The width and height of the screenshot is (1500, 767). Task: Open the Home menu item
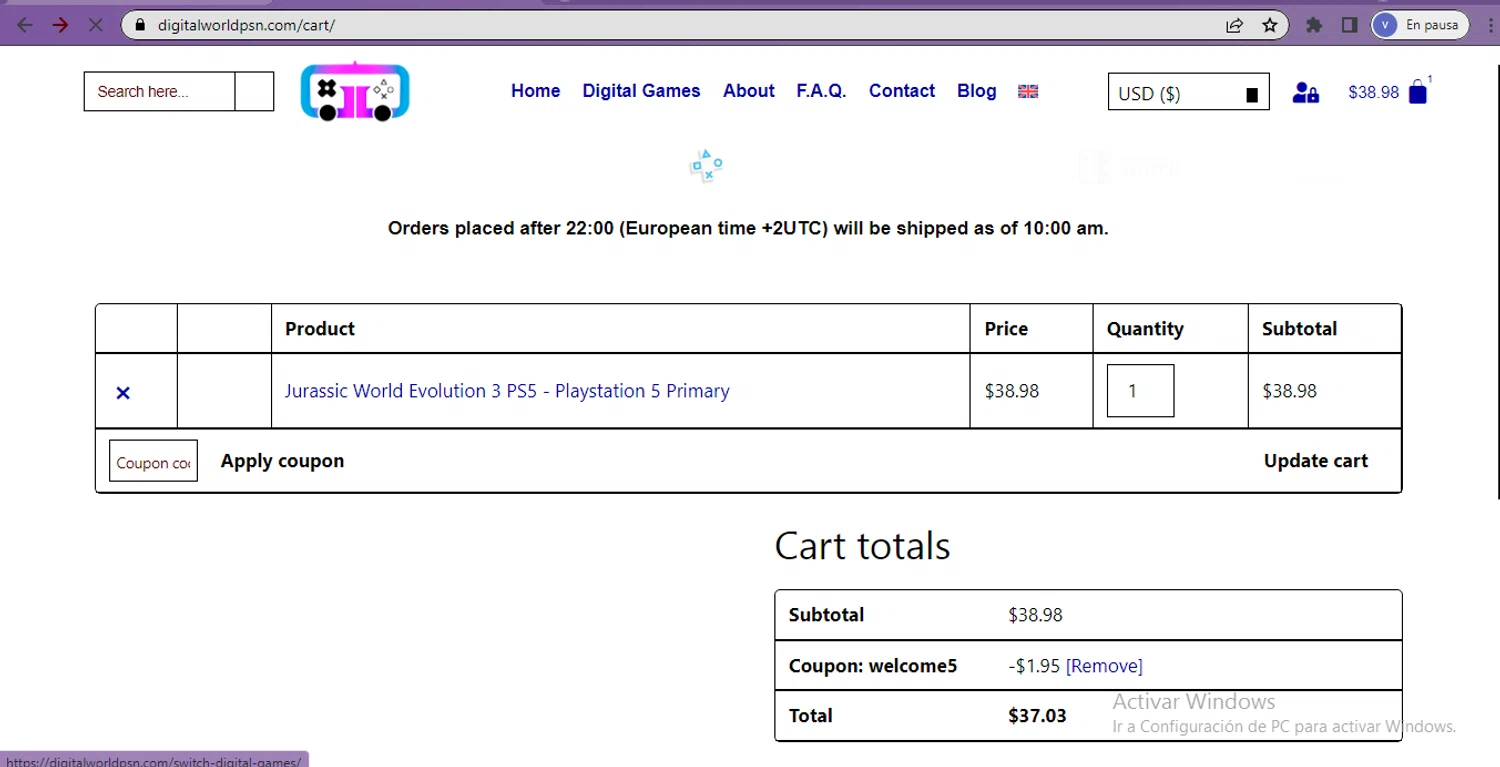(x=535, y=91)
